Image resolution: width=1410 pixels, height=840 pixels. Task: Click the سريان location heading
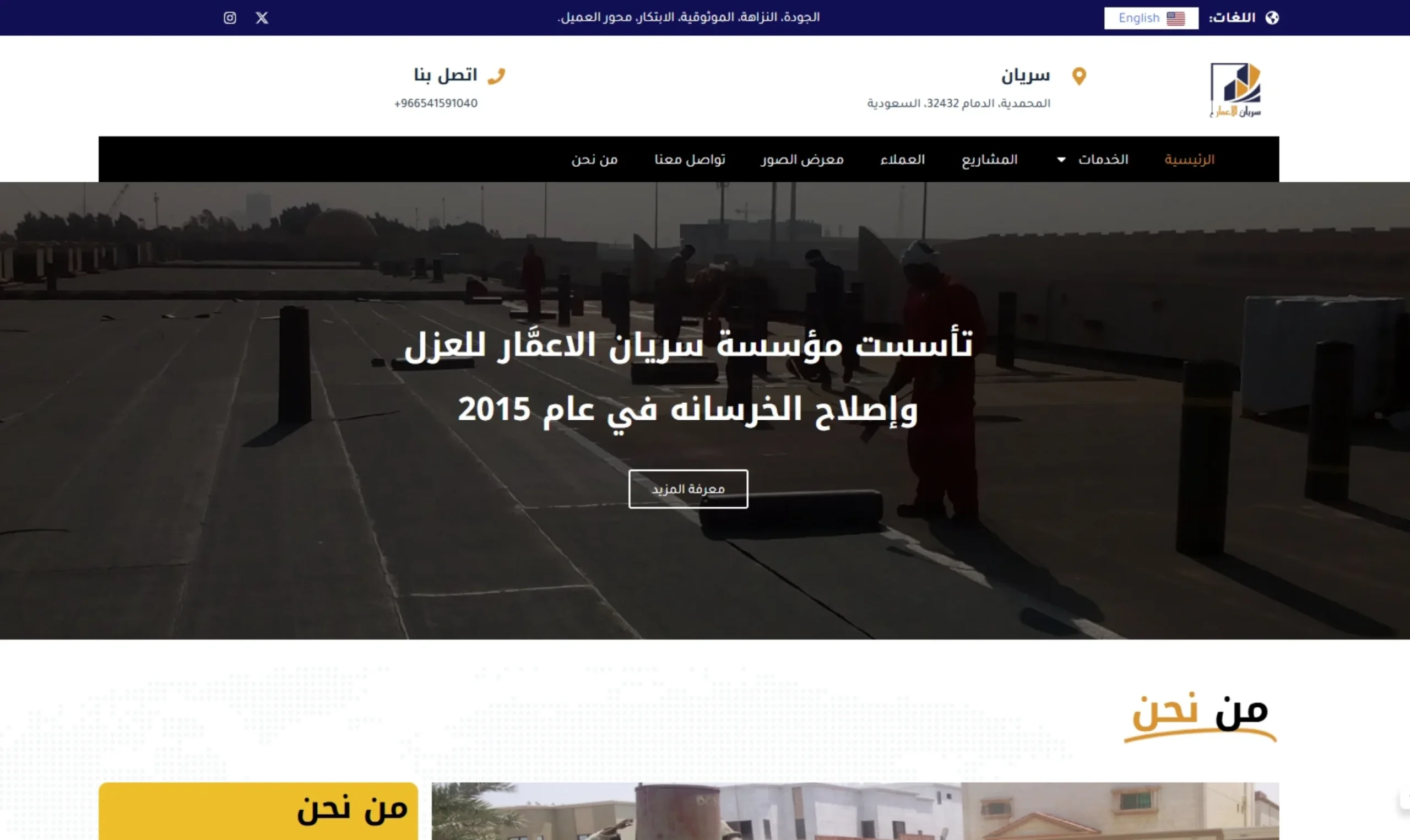tap(1025, 76)
